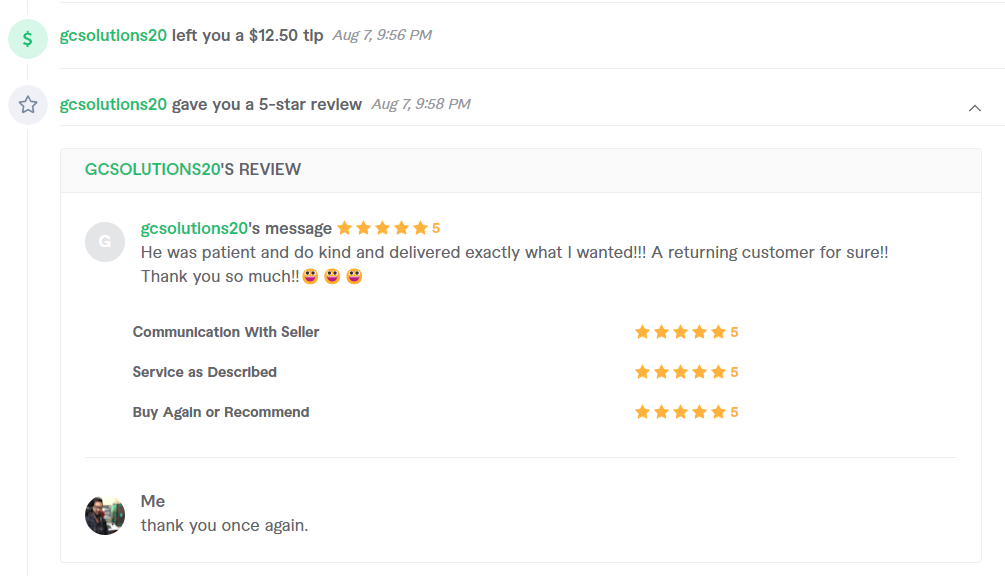Click the star review timeline icon
The image size is (1005, 576).
pos(28,104)
